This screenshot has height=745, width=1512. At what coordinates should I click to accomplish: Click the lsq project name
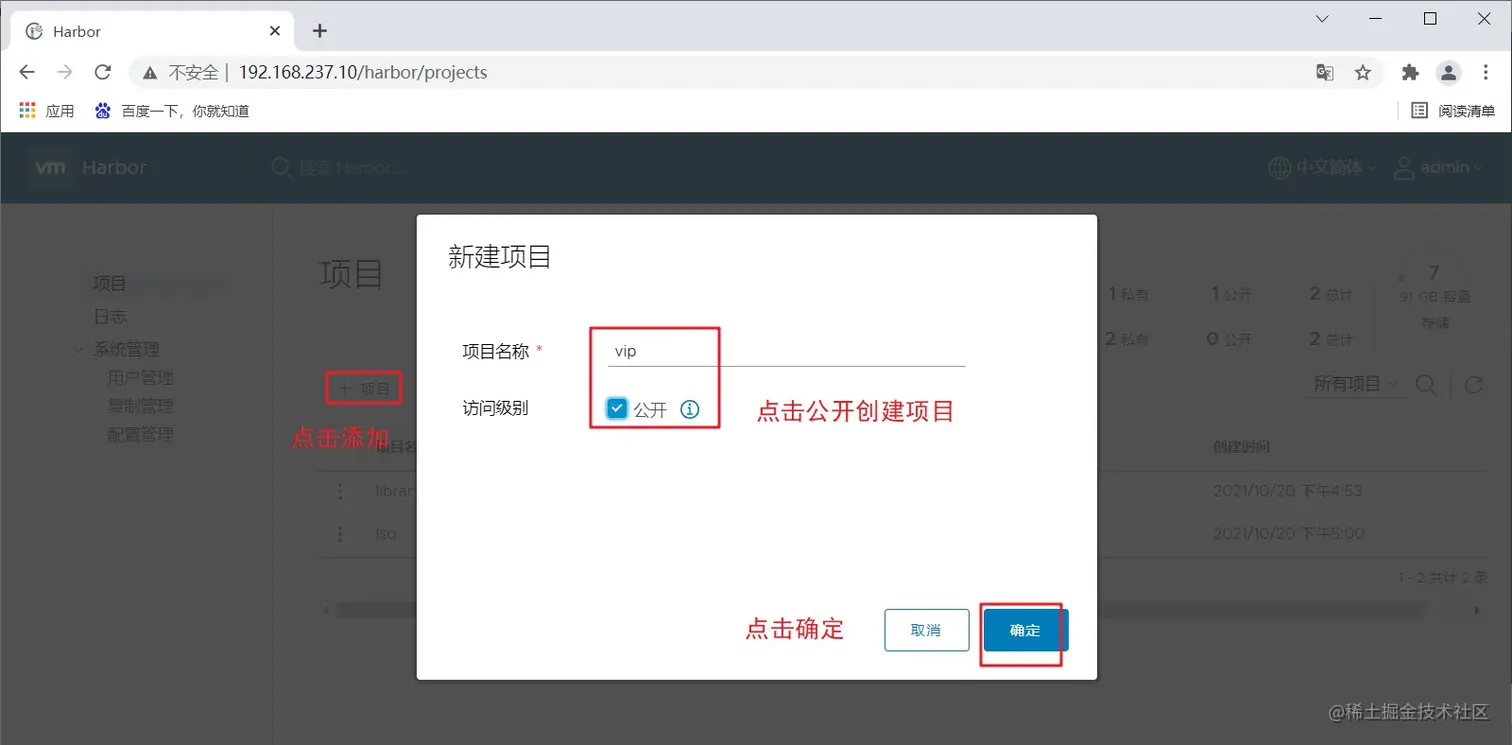(x=386, y=533)
